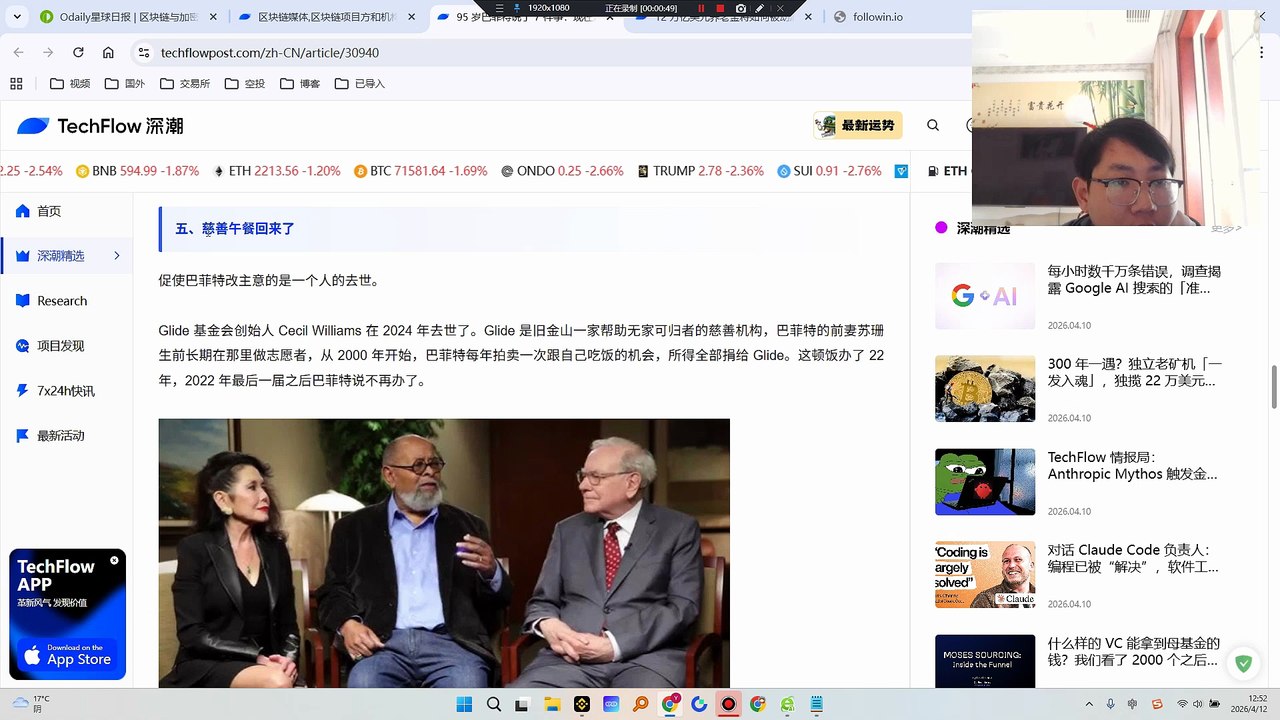Image resolution: width=1280 pixels, height=720 pixels.
Task: Click the SUI price ticker
Action: pyautogui.click(x=829, y=171)
